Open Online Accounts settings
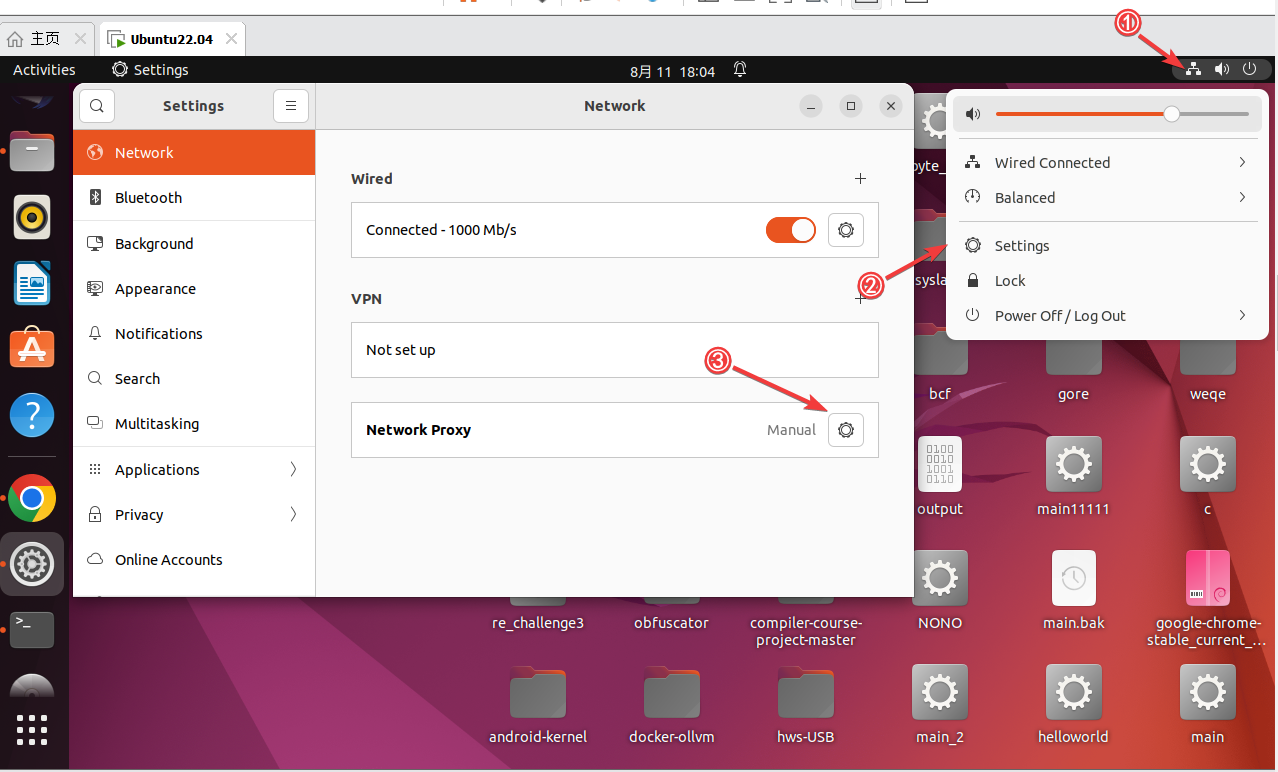 pos(194,560)
